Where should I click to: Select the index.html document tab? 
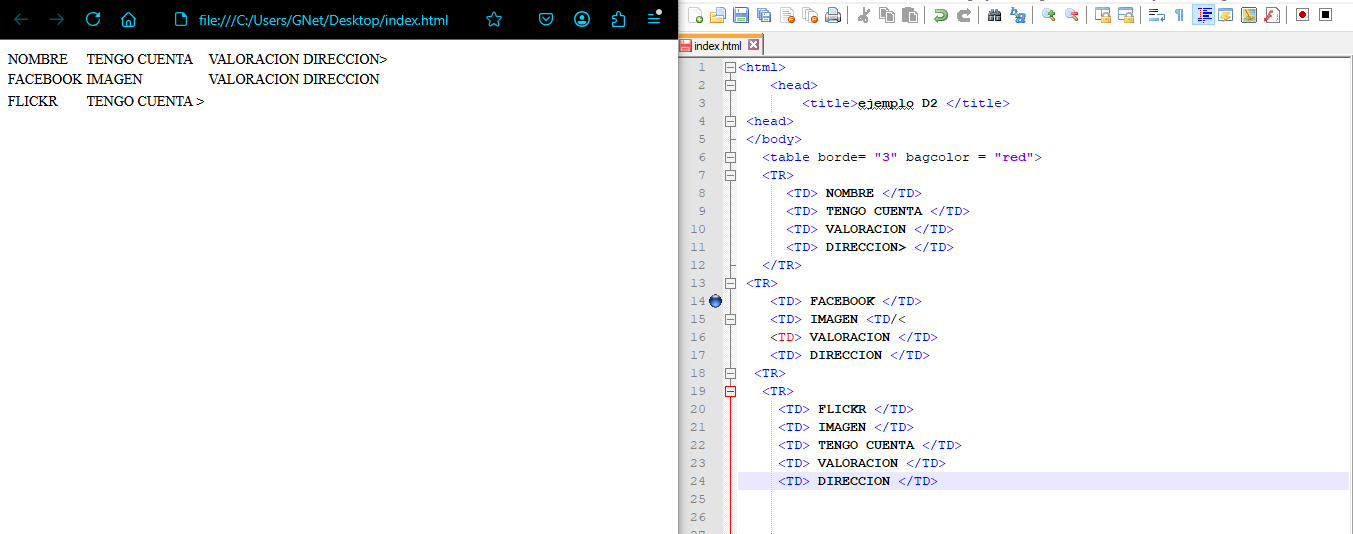pos(717,46)
